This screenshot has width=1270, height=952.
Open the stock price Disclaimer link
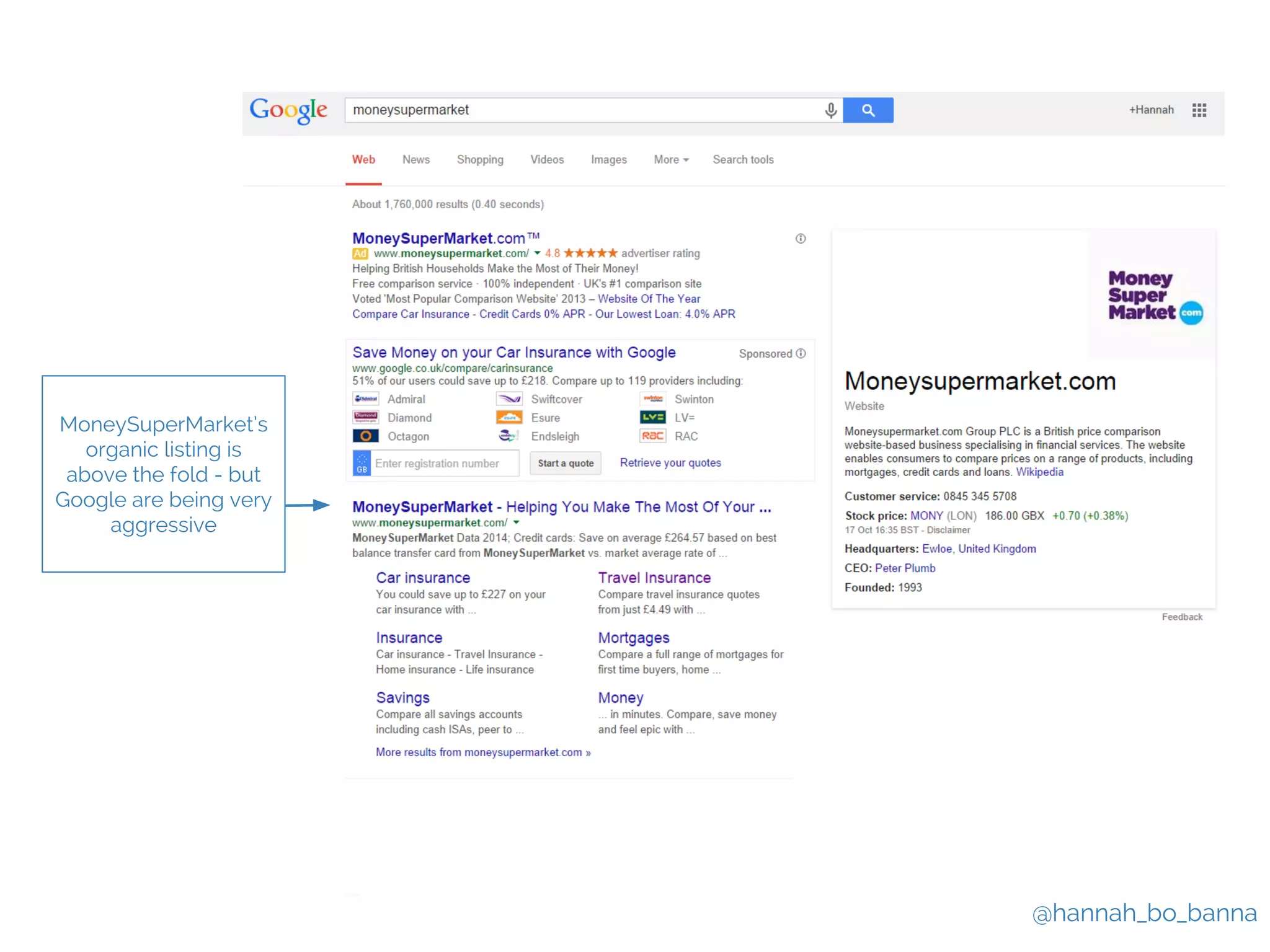[x=948, y=531]
